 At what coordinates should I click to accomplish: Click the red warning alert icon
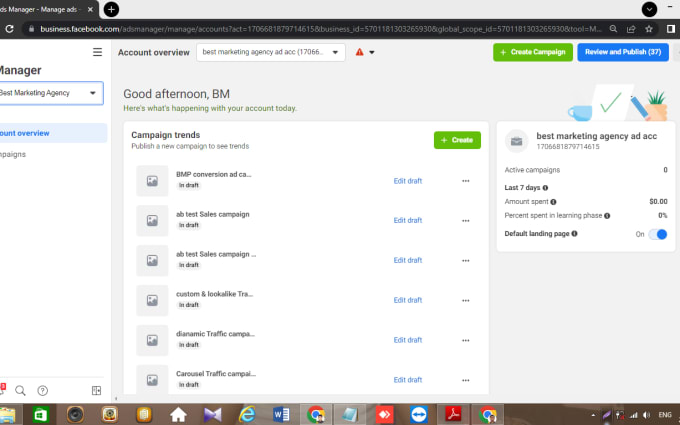(x=360, y=52)
